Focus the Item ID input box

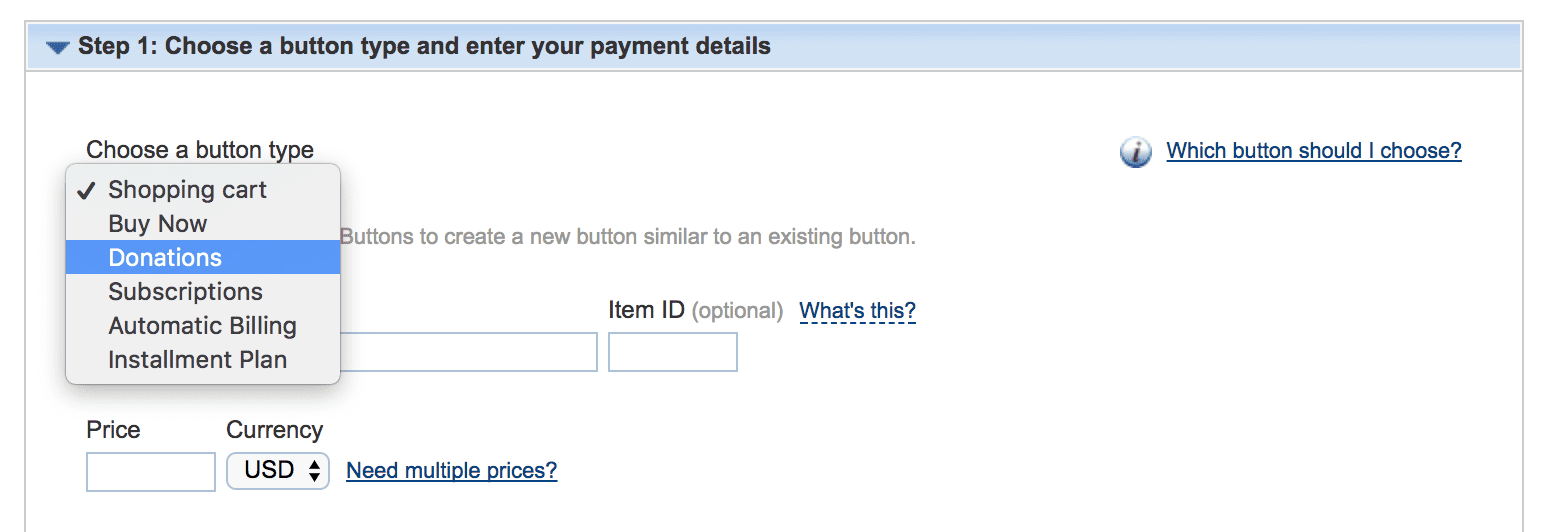coord(672,352)
